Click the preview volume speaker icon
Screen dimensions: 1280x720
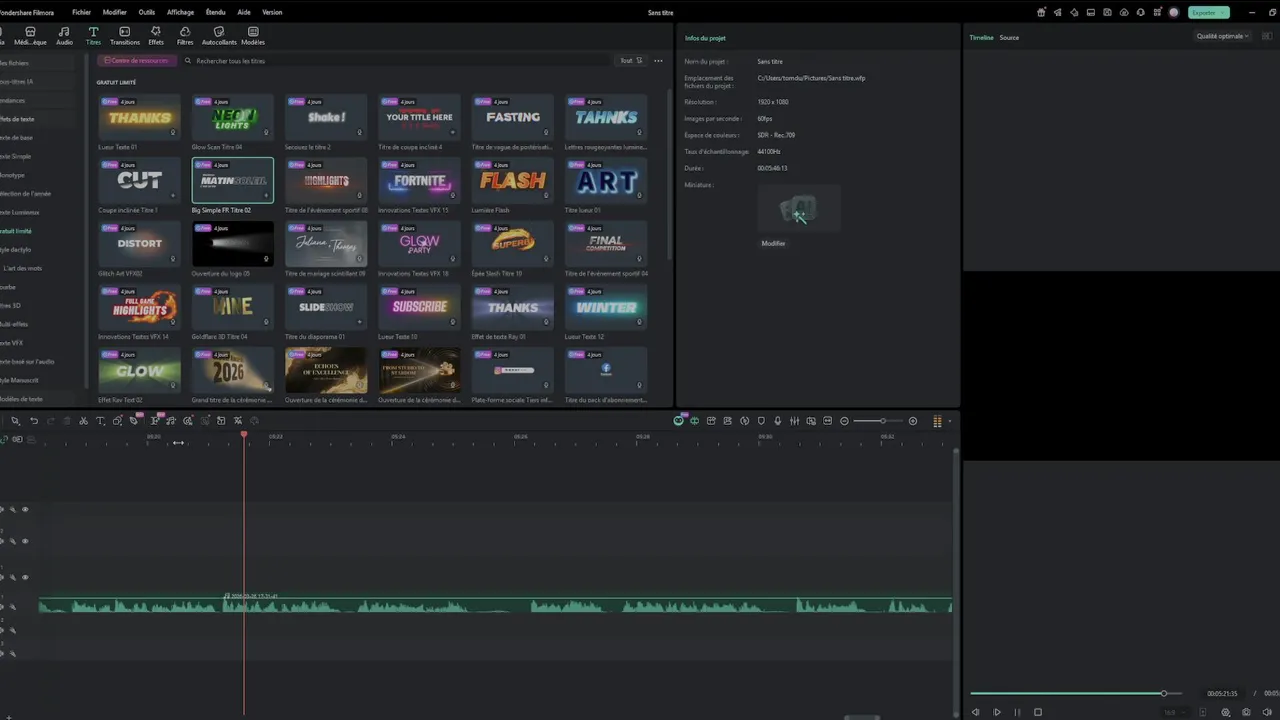click(1267, 712)
